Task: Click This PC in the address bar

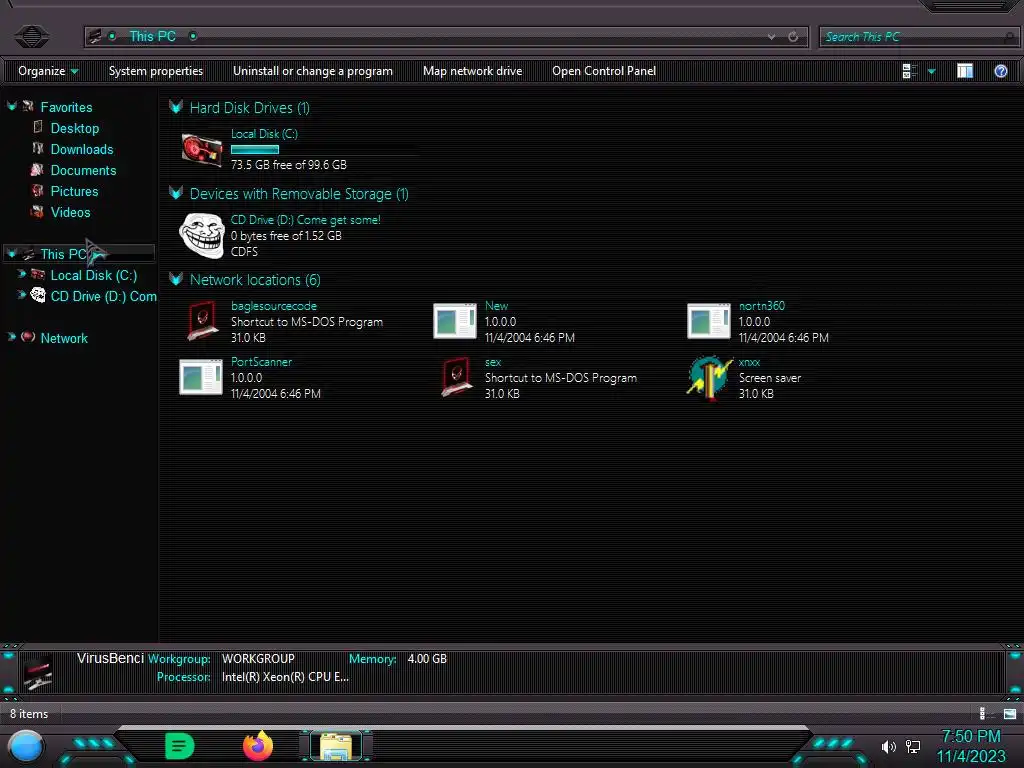Action: (152, 37)
